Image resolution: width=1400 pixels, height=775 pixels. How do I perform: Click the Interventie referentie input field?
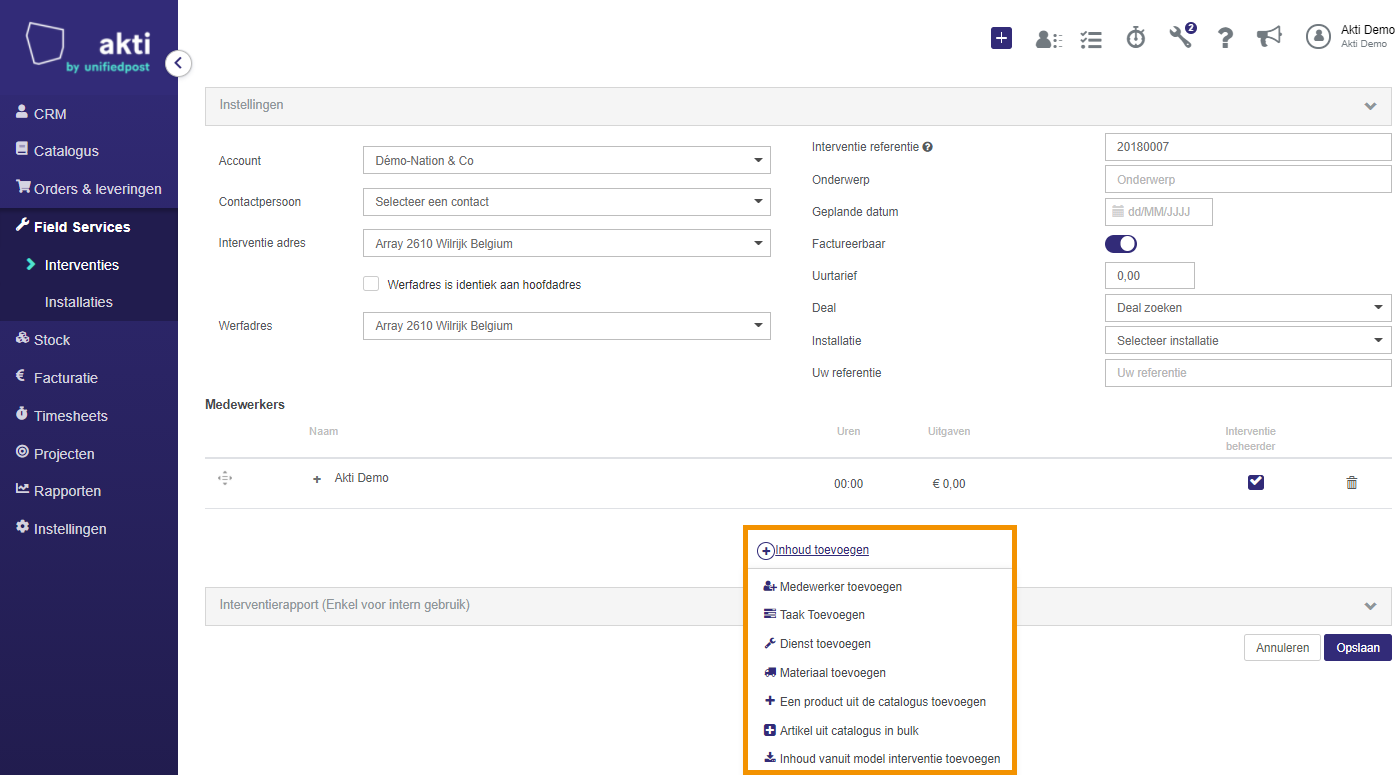(1248, 147)
